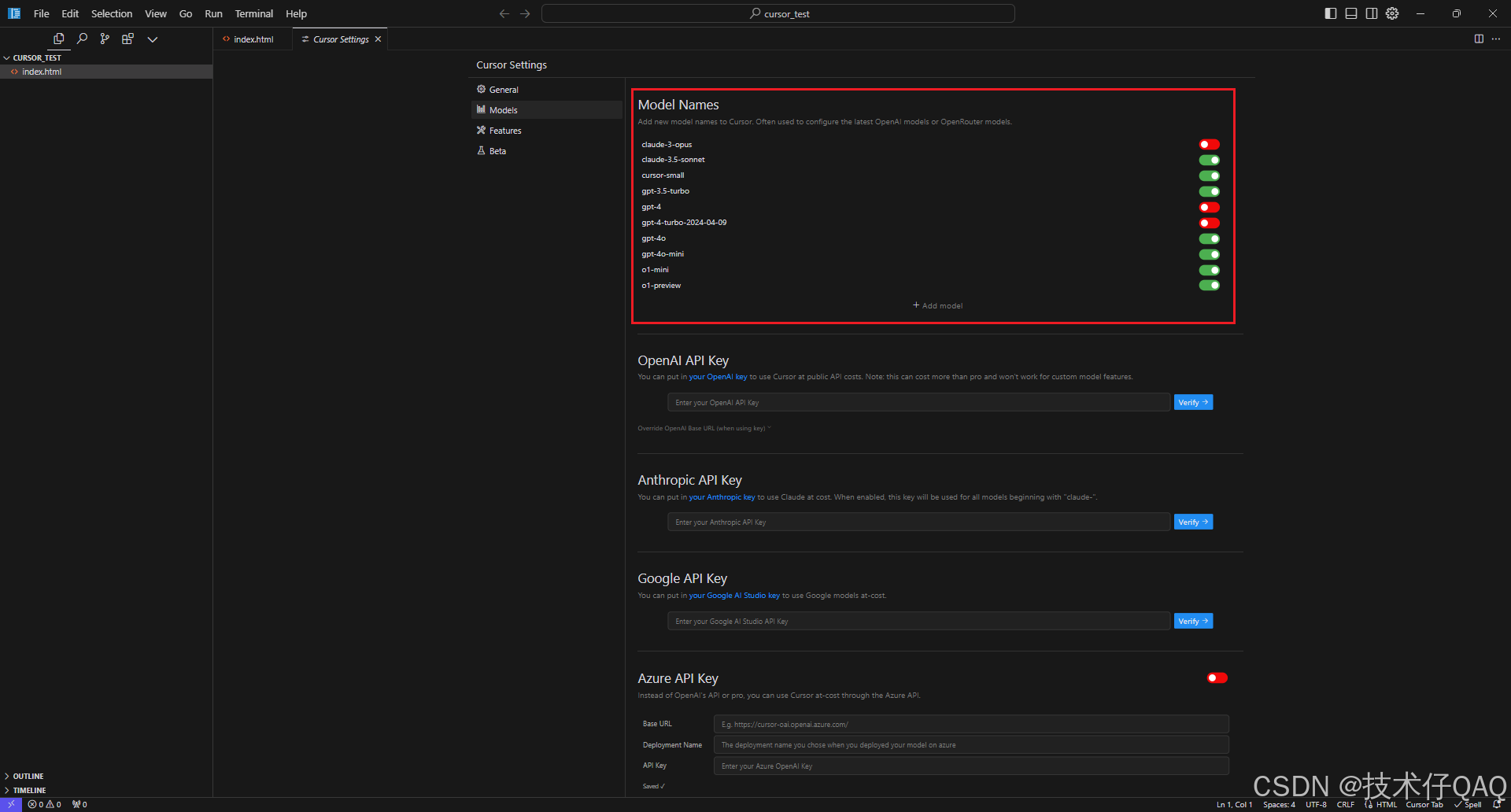Click the CRLF line ending indicator

pos(1345,804)
